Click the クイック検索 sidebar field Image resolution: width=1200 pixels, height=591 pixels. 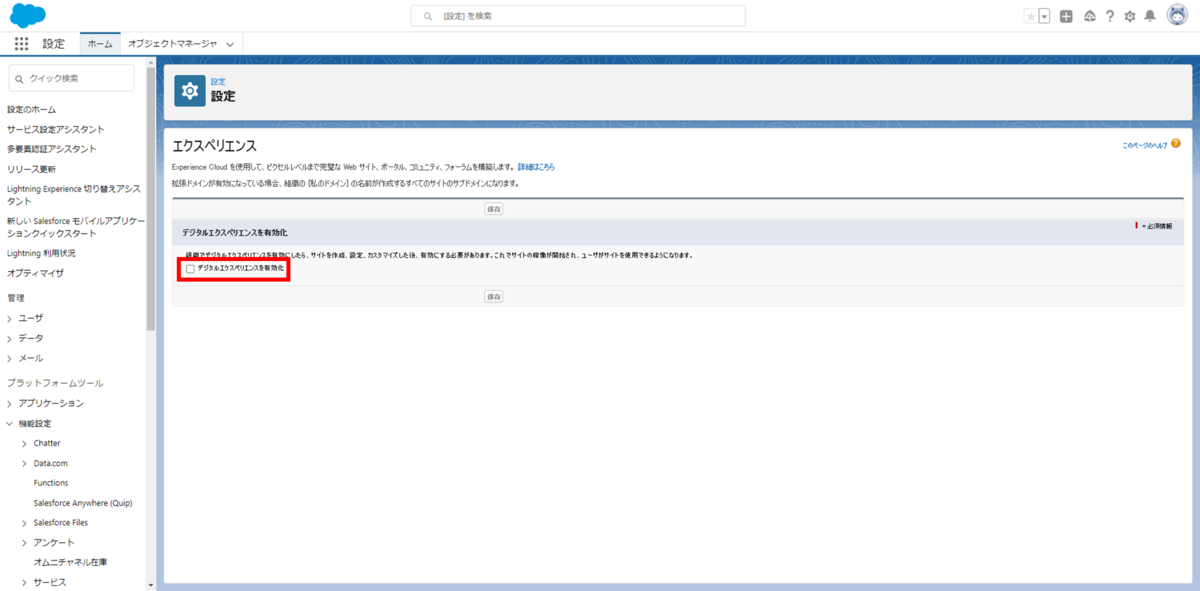coord(71,78)
